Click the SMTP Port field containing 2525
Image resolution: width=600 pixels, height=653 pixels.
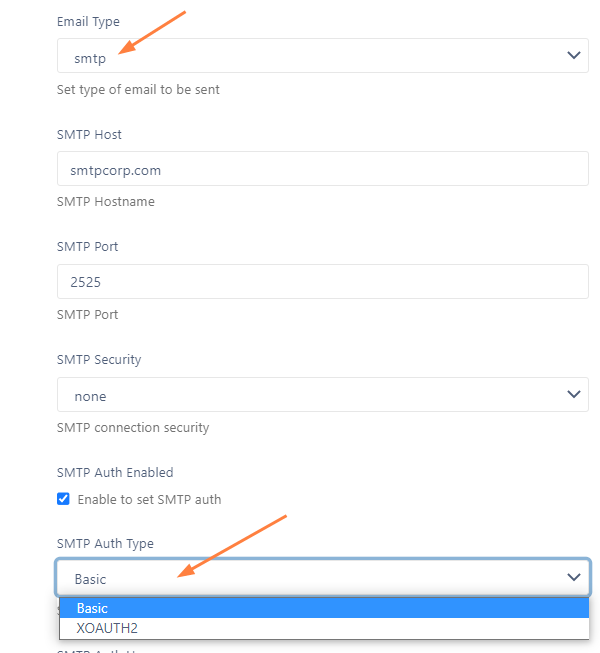tap(323, 282)
